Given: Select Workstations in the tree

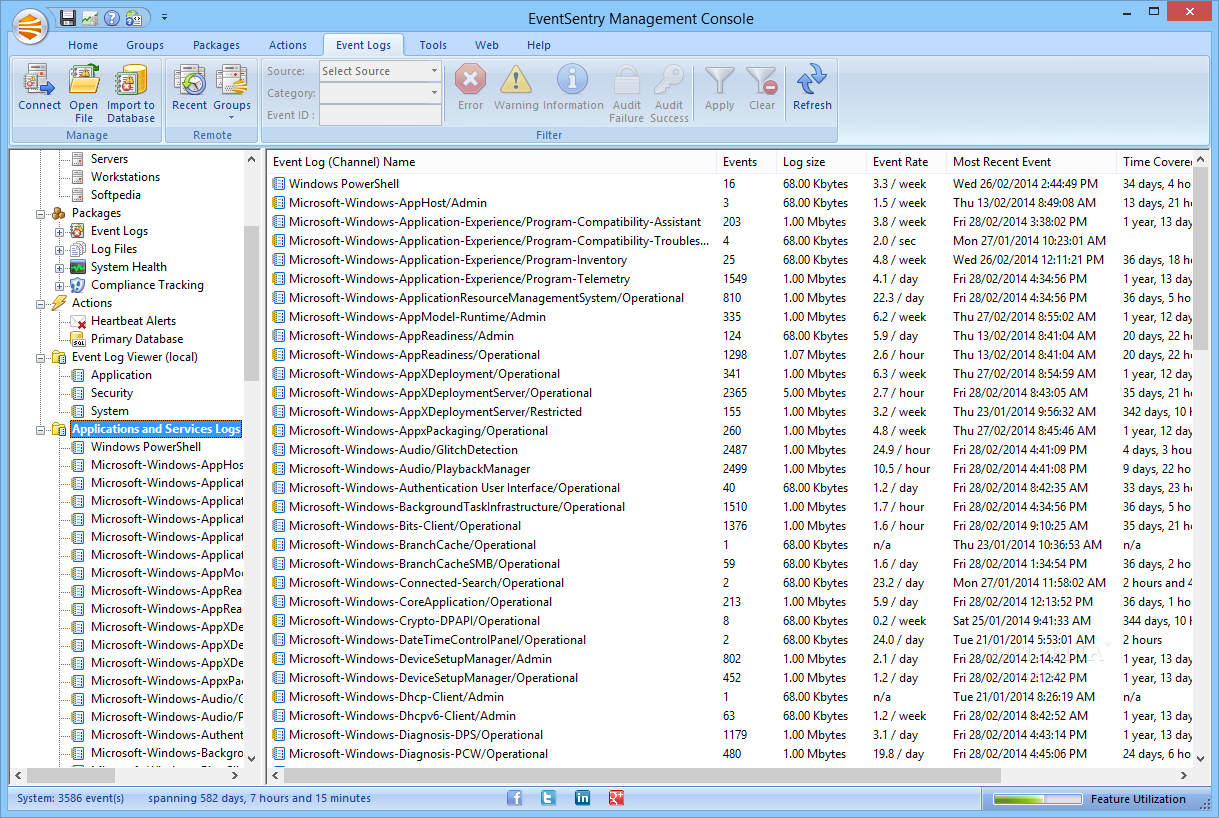Looking at the screenshot, I should tap(125, 177).
